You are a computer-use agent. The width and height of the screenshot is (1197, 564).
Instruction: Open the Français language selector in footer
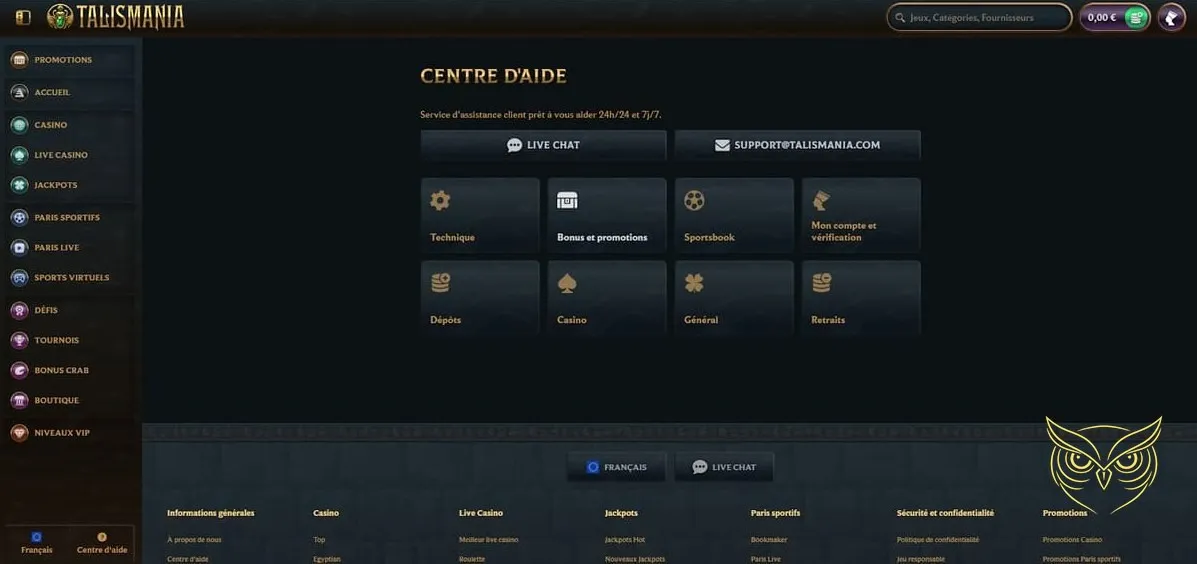coord(617,467)
